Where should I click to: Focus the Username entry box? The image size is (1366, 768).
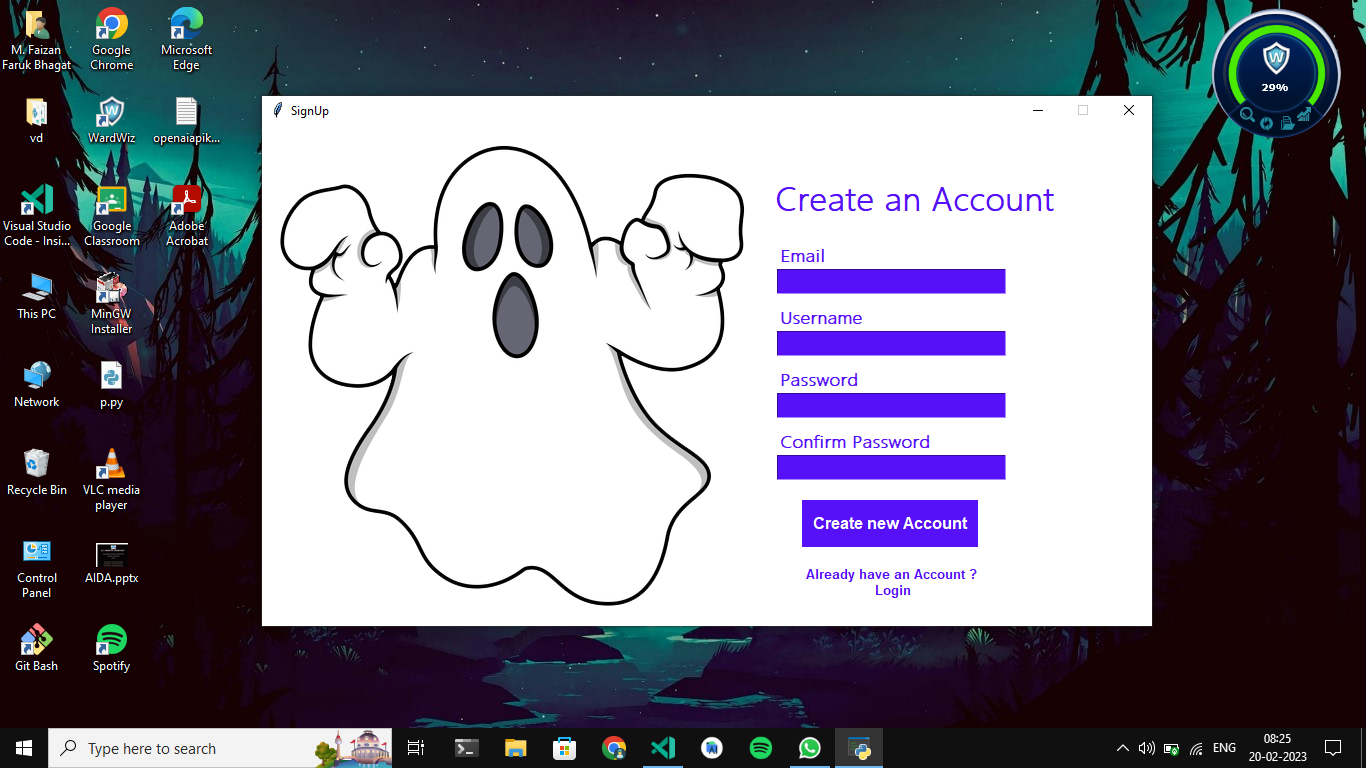pyautogui.click(x=891, y=343)
